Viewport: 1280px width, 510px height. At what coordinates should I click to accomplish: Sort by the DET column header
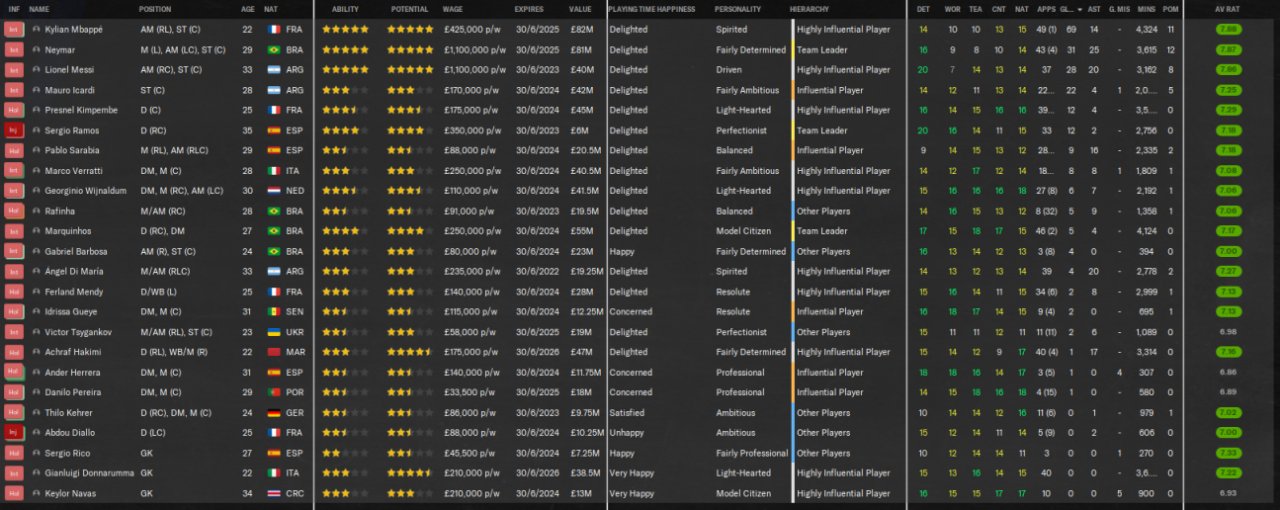click(923, 9)
